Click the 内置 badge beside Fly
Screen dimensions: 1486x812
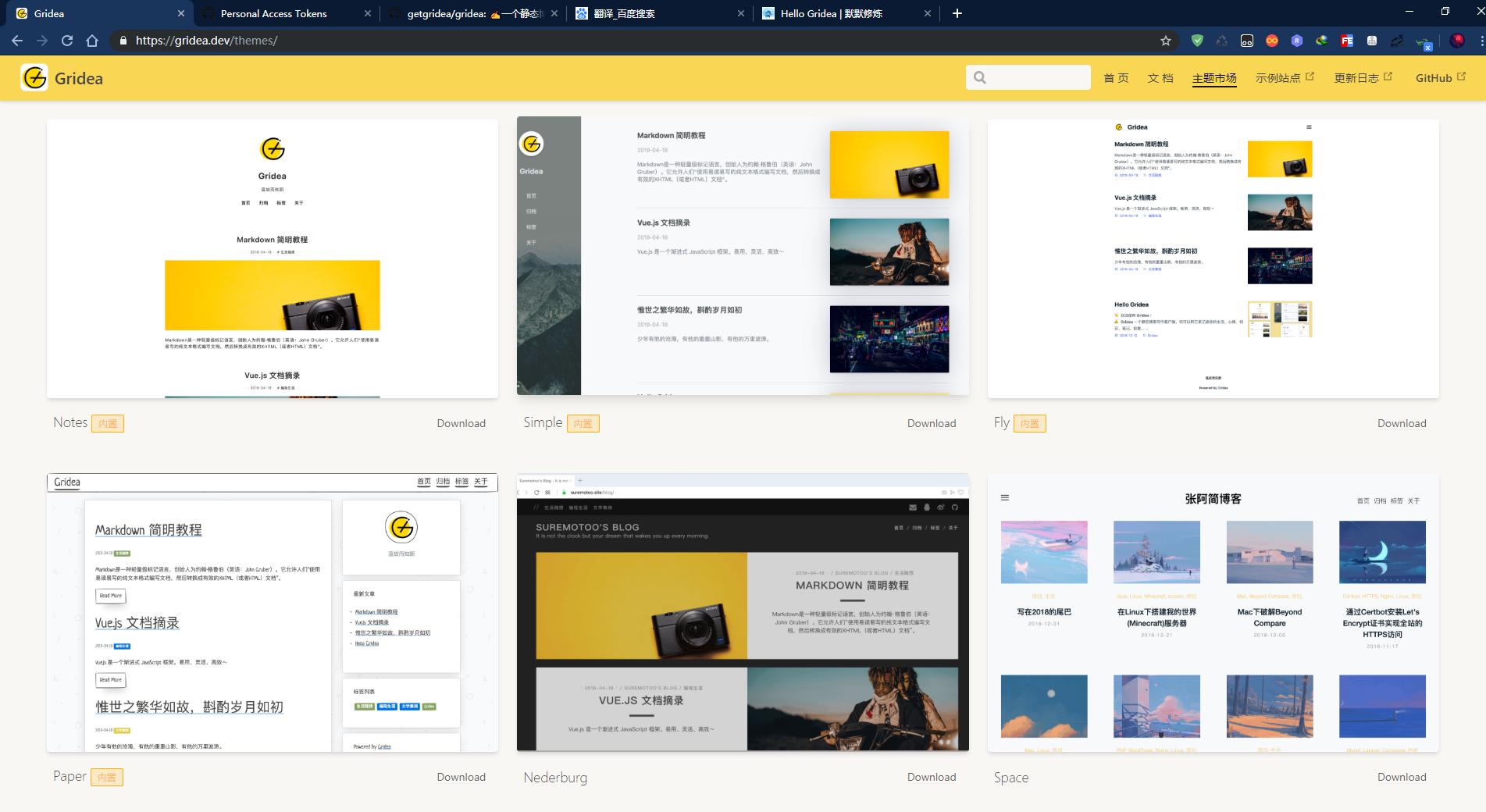coord(1029,423)
